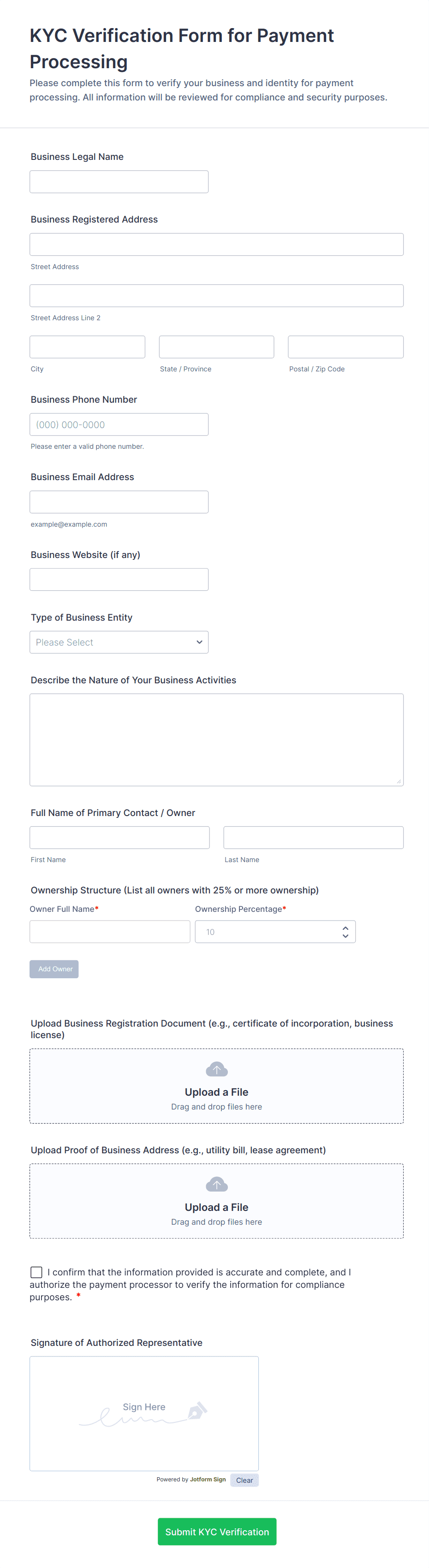Screen dimensions: 429x1568
Task: Submit KYC Verification form
Action: [217, 1532]
